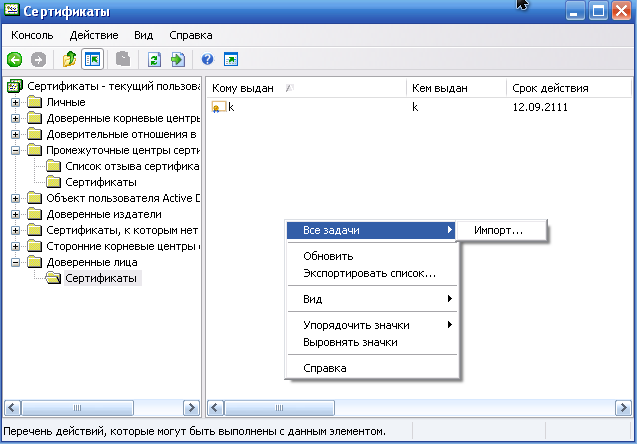Expand Объект пользователя Active Directory node
The image size is (637, 444).
click(15, 198)
